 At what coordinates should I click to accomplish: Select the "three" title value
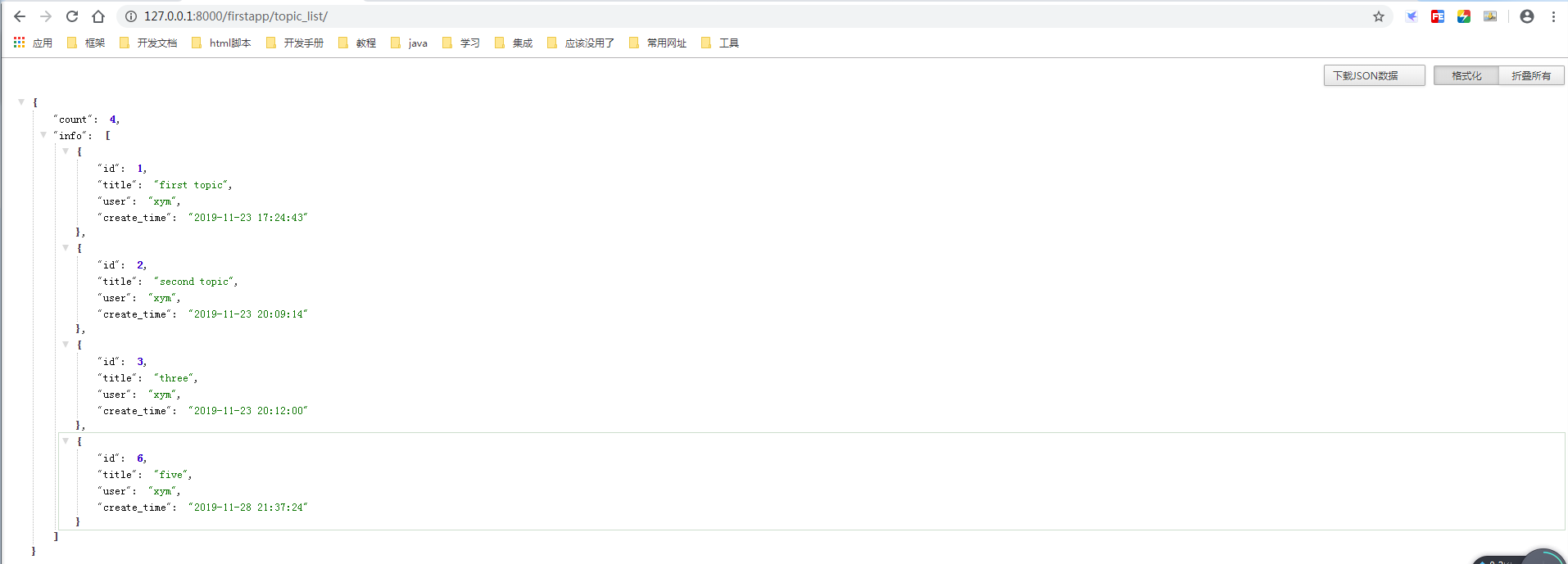[174, 378]
